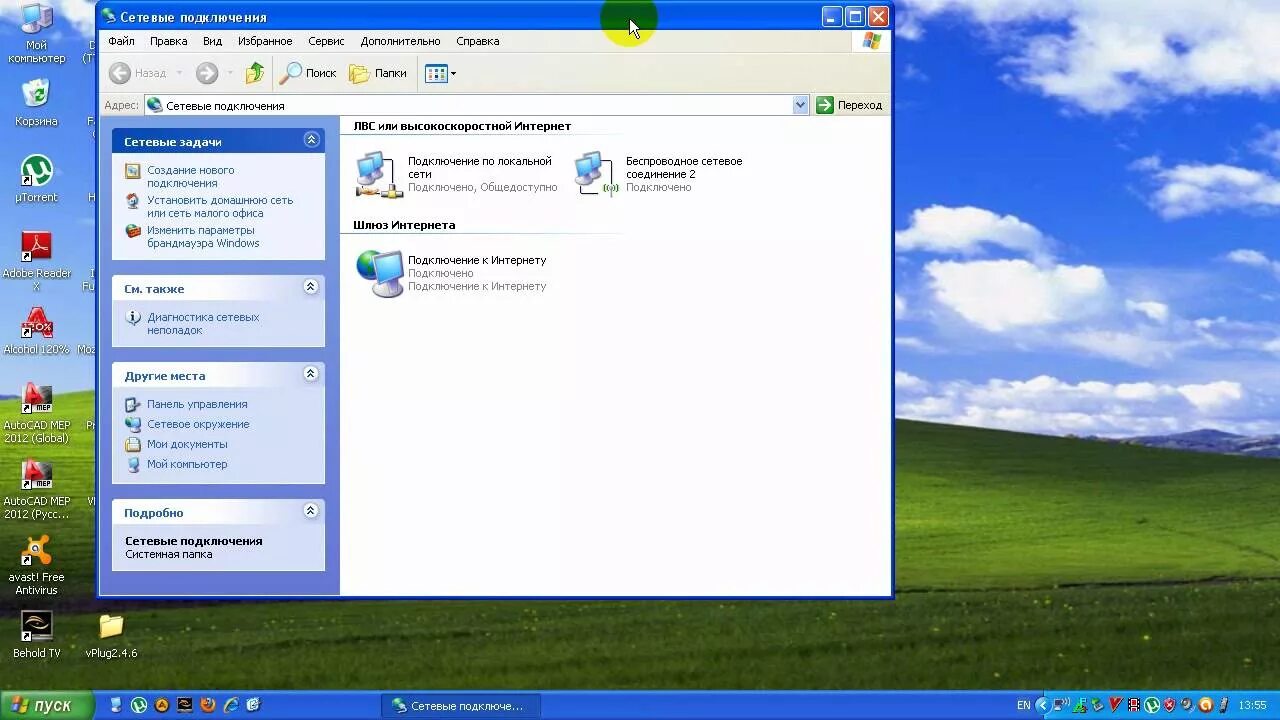Click the Network Connections window title bar icon
This screenshot has height=720, width=1280.
tap(109, 17)
